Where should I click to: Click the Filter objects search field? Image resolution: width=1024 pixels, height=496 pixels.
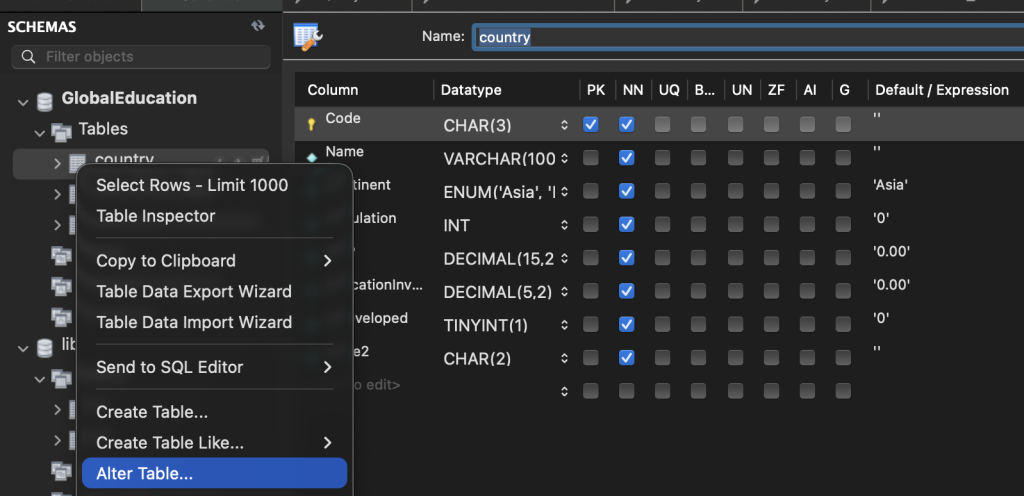point(150,57)
